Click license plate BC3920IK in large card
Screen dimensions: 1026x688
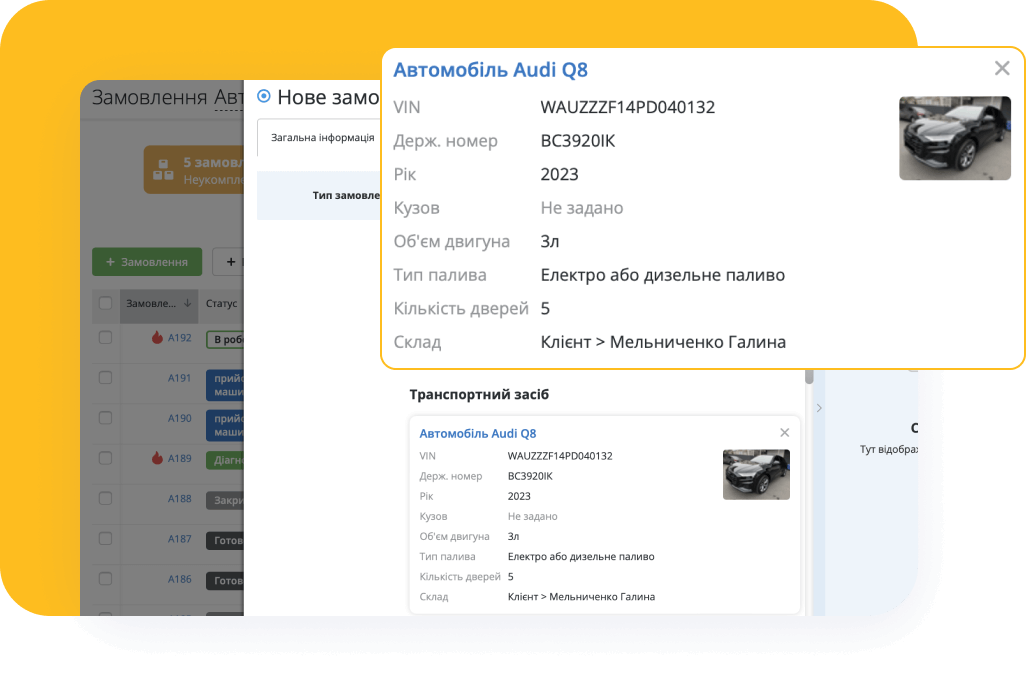(x=578, y=141)
